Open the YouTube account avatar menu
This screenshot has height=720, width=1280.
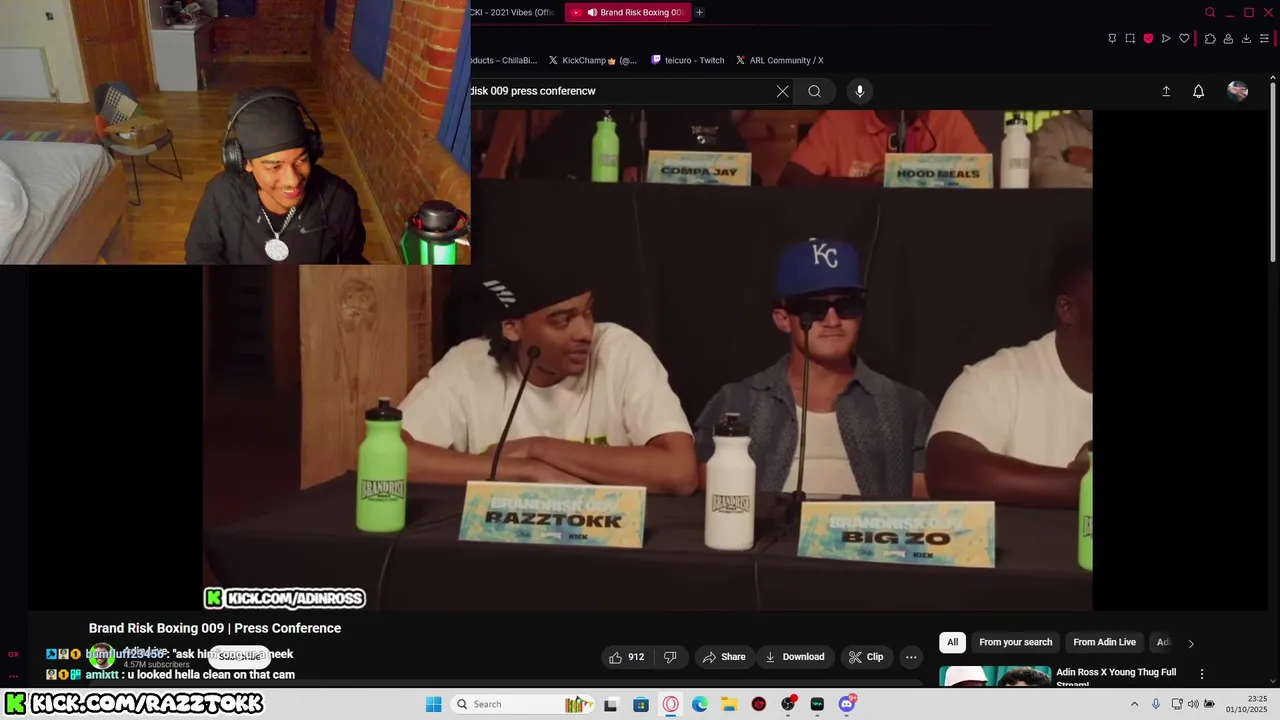pyautogui.click(x=1237, y=91)
